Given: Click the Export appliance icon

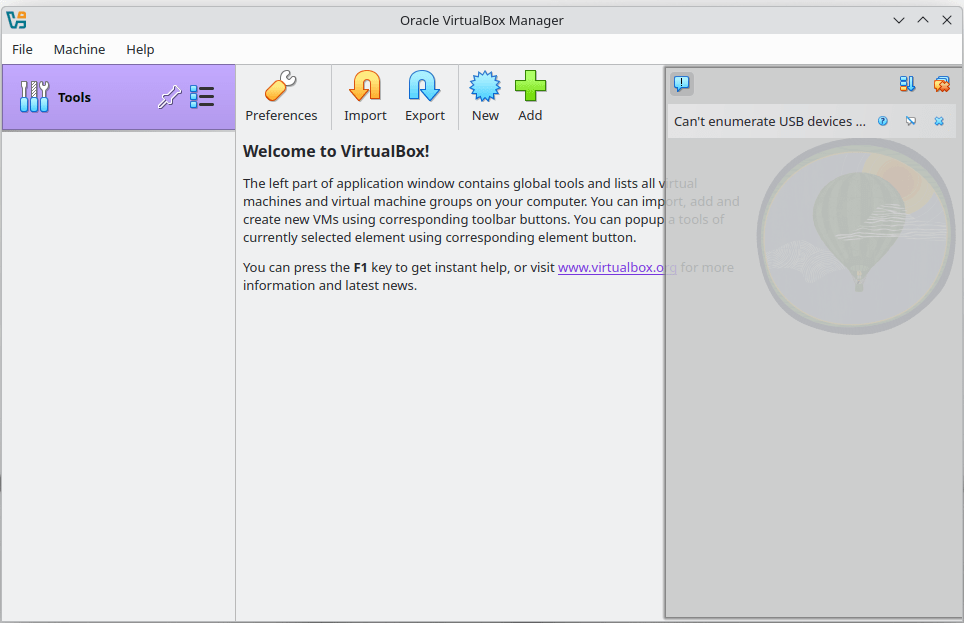Looking at the screenshot, I should coord(424,86).
